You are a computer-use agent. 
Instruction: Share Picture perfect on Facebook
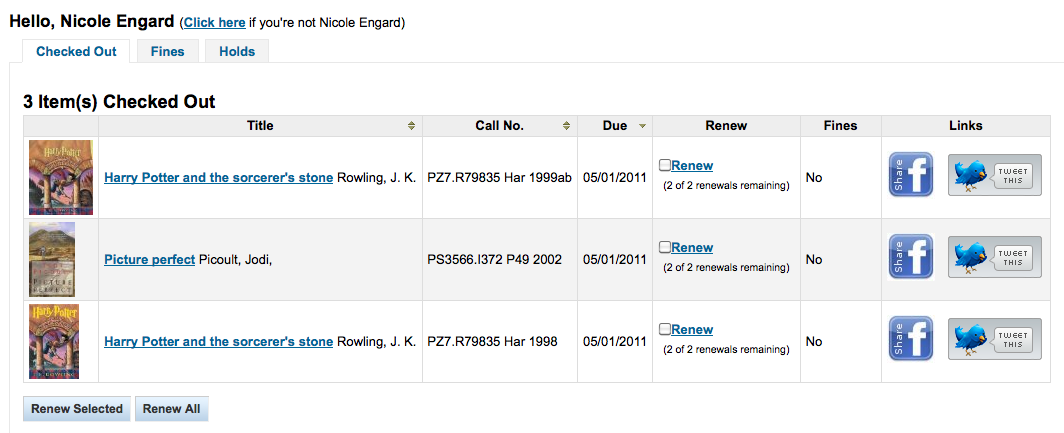[911, 257]
